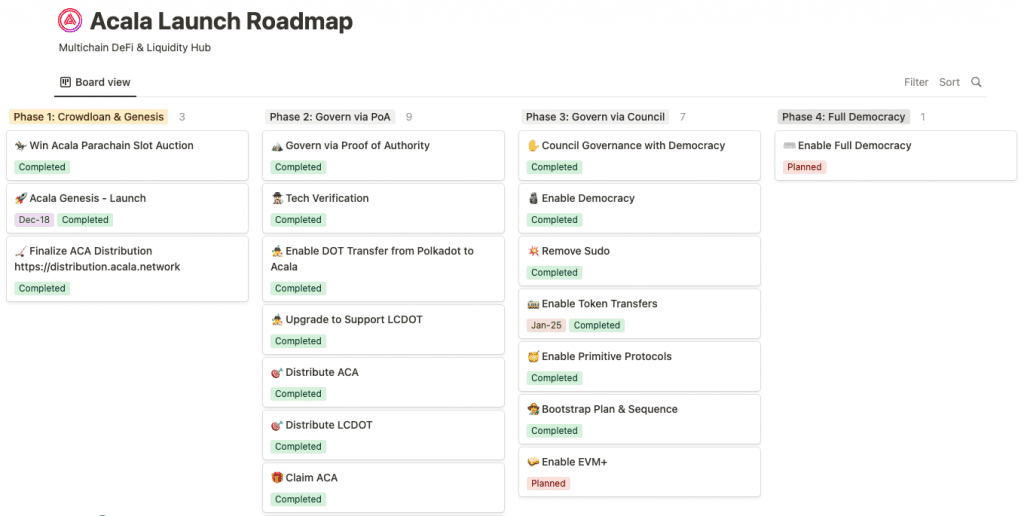Click the Planned tag on Enable EVM+
This screenshot has width=1024, height=516.
[x=548, y=483]
